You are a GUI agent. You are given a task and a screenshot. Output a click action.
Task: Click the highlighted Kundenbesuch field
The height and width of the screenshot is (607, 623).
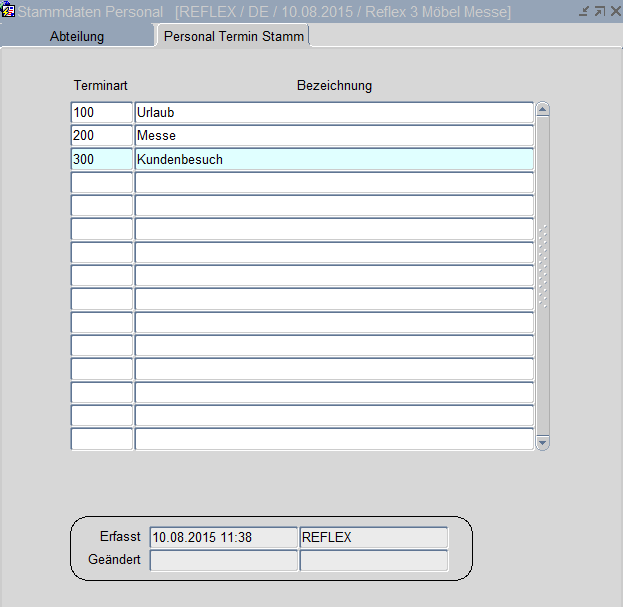(334, 159)
